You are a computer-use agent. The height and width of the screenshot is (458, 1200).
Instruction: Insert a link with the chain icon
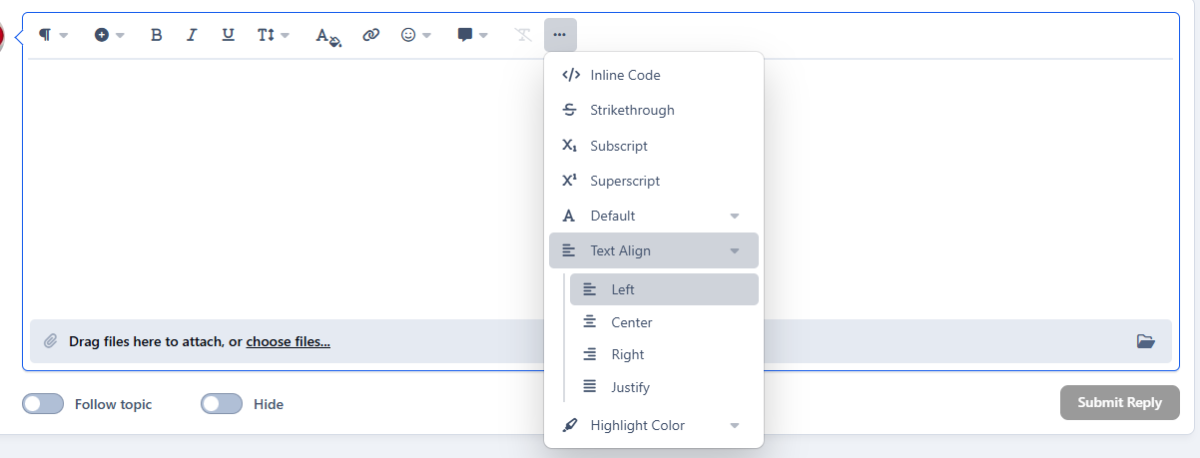click(x=371, y=35)
